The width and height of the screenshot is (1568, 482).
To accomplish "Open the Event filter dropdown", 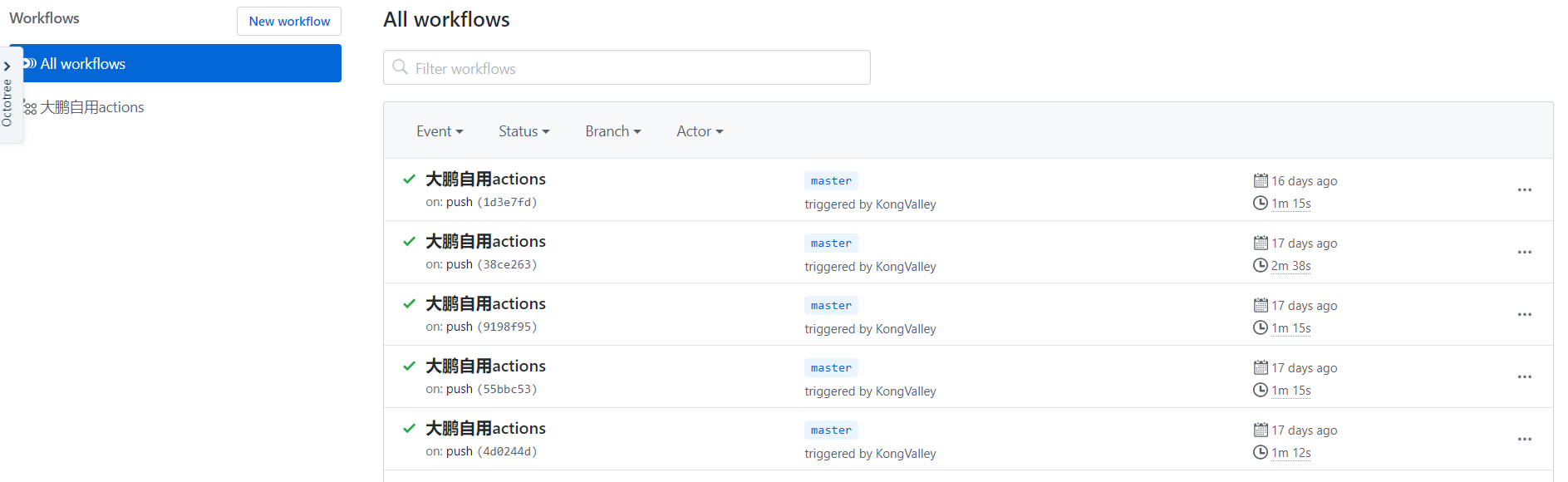I will [440, 131].
